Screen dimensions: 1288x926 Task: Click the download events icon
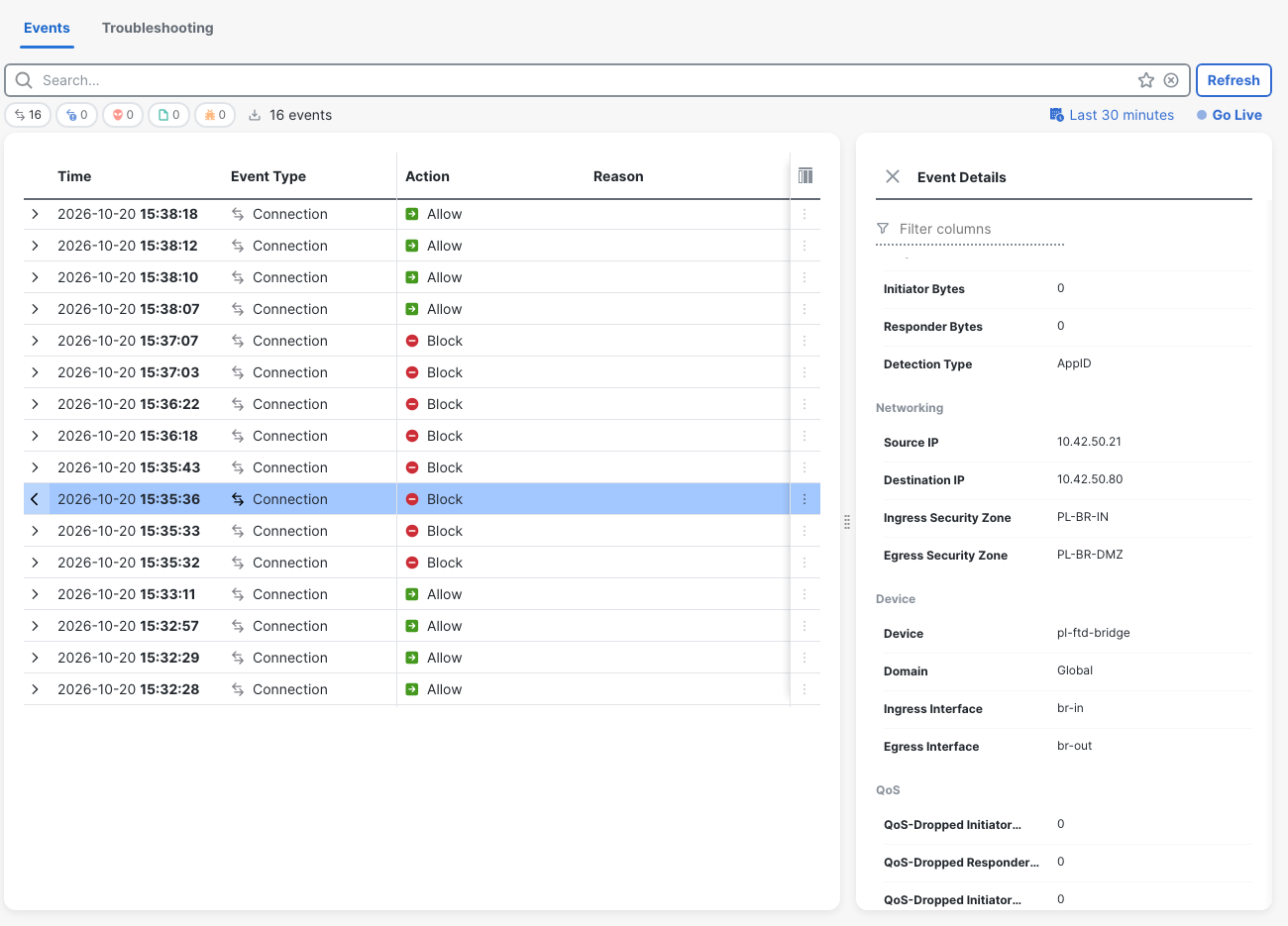pos(255,115)
